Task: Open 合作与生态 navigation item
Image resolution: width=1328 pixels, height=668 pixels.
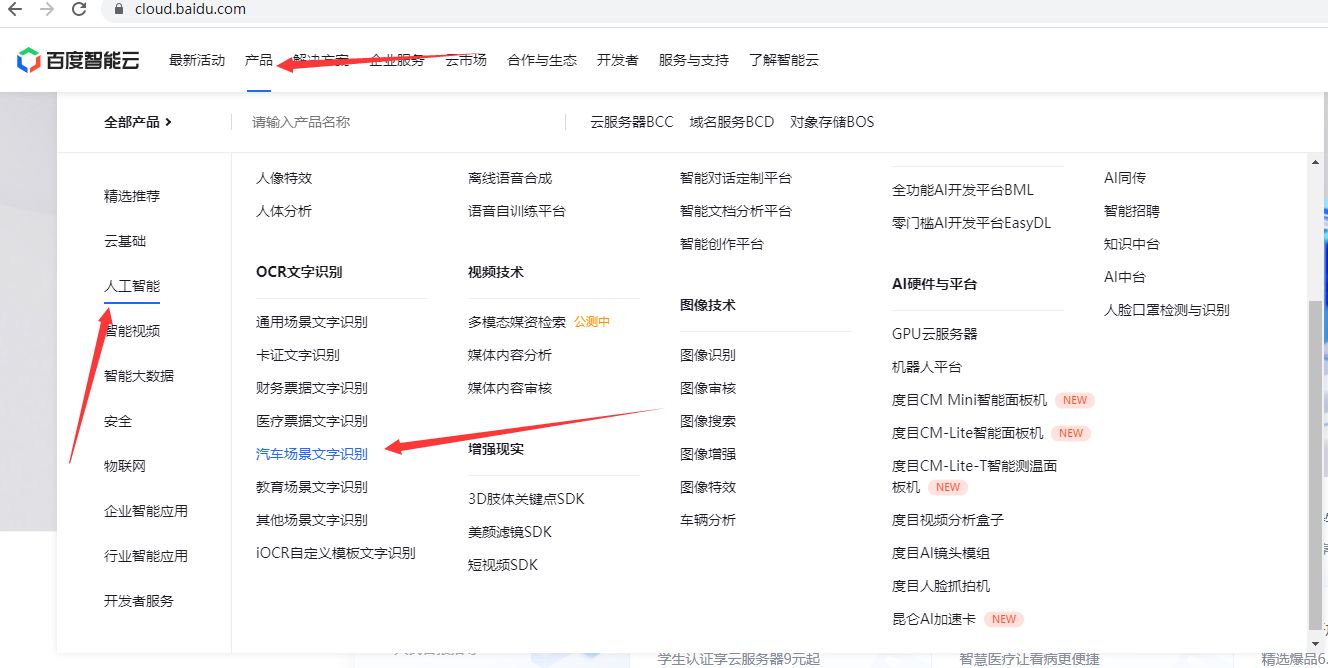Action: pos(542,60)
